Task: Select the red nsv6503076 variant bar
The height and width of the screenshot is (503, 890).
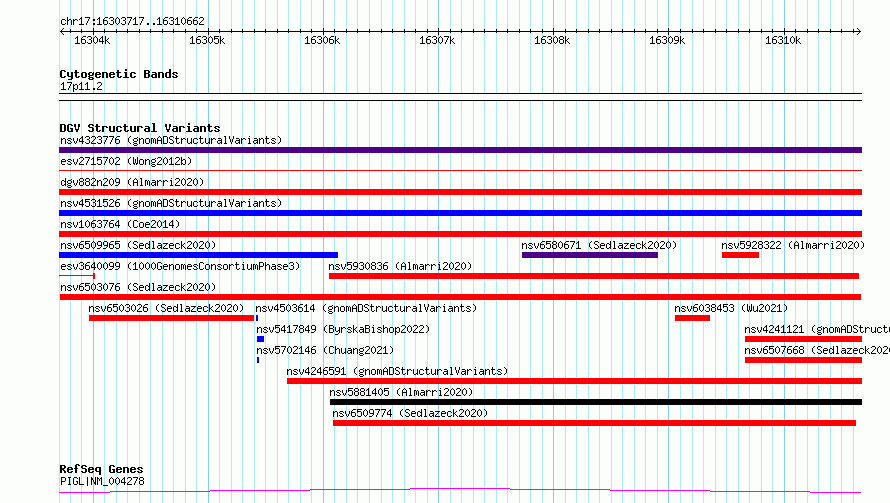Action: 460,297
